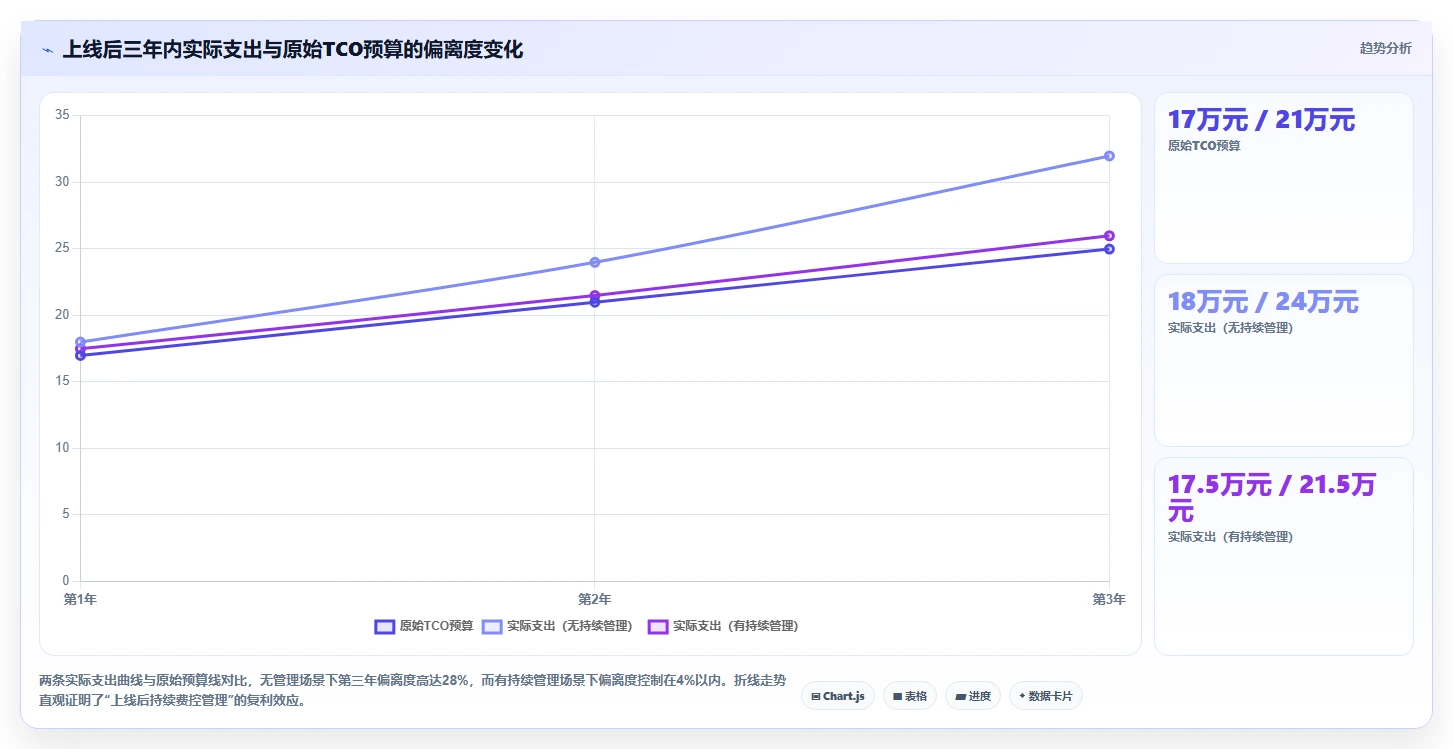This screenshot has height=749, width=1453.
Task: Click the 实际支出（无持续管理）legend color box
Action: [x=492, y=626]
